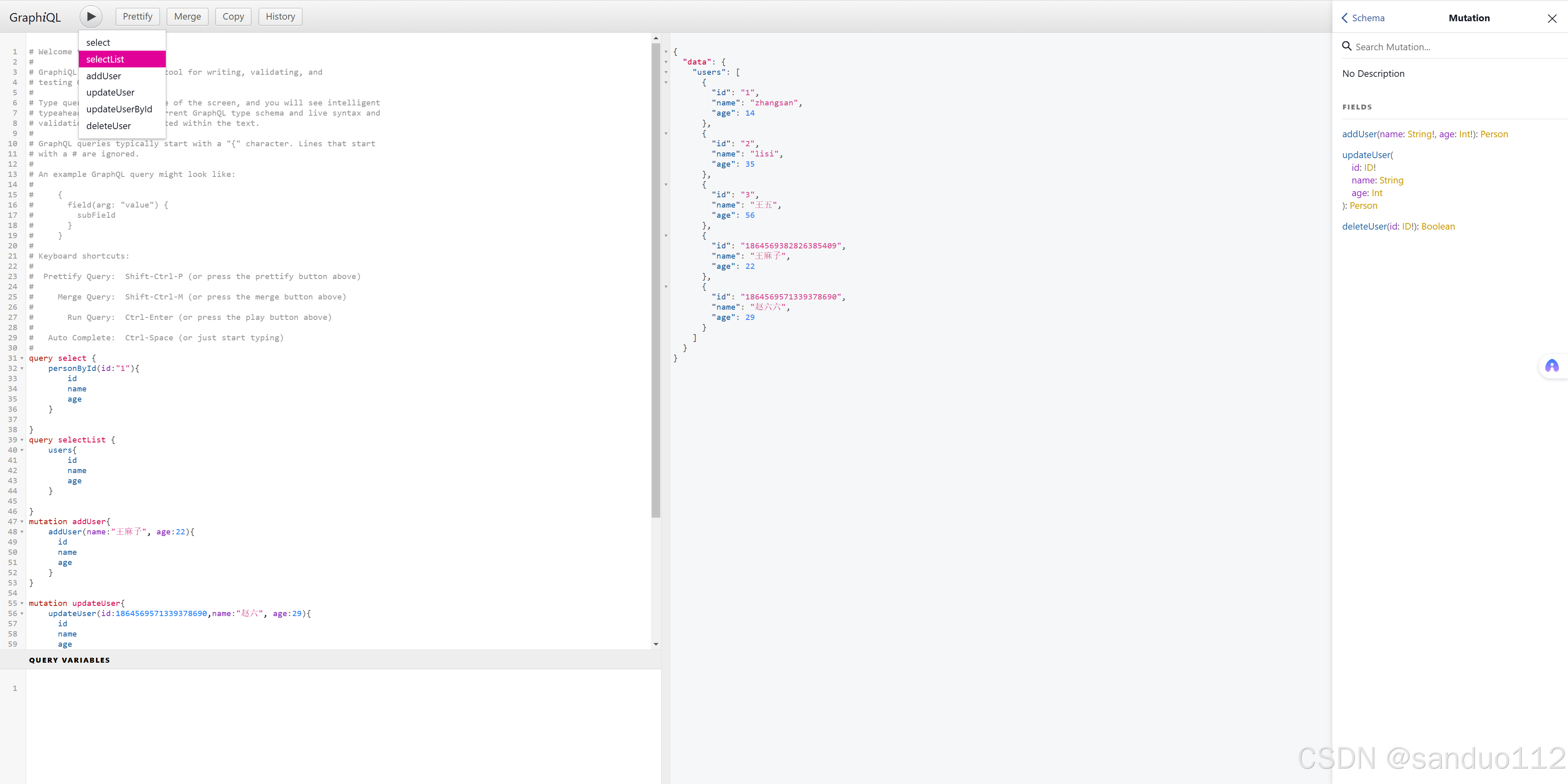
Task: Click 'No Description' text in docs
Action: [1373, 73]
